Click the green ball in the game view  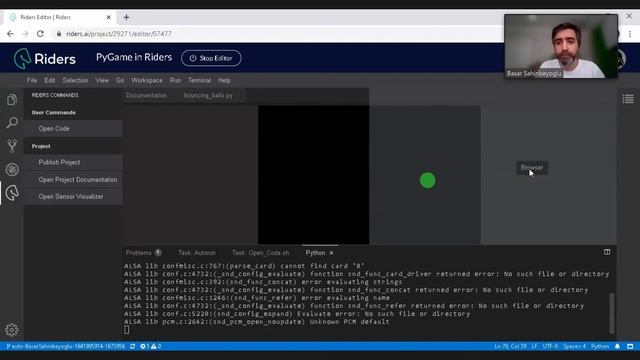427,180
